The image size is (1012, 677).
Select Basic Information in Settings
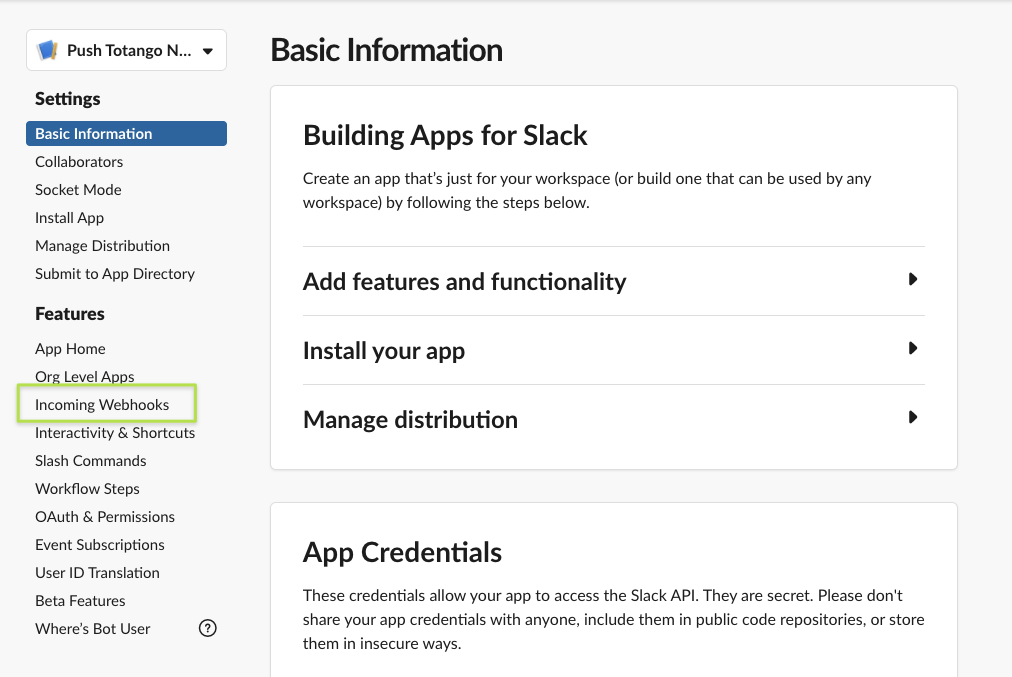126,134
